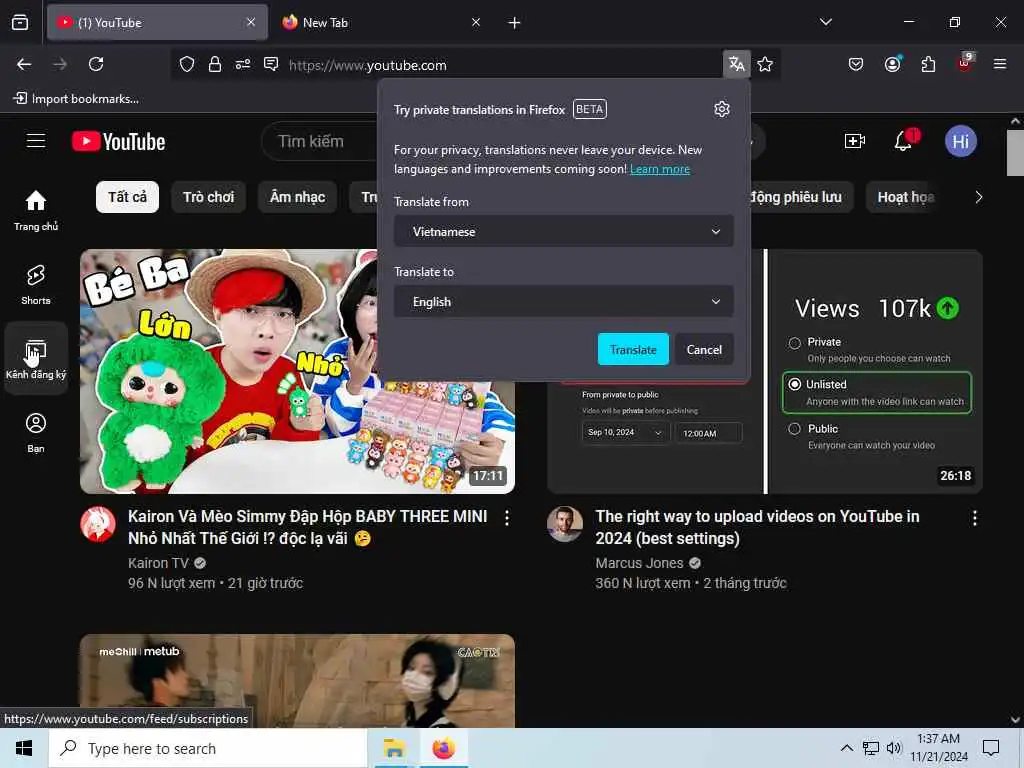
Task: Click the uBlock extension icon with badge
Action: (965, 63)
